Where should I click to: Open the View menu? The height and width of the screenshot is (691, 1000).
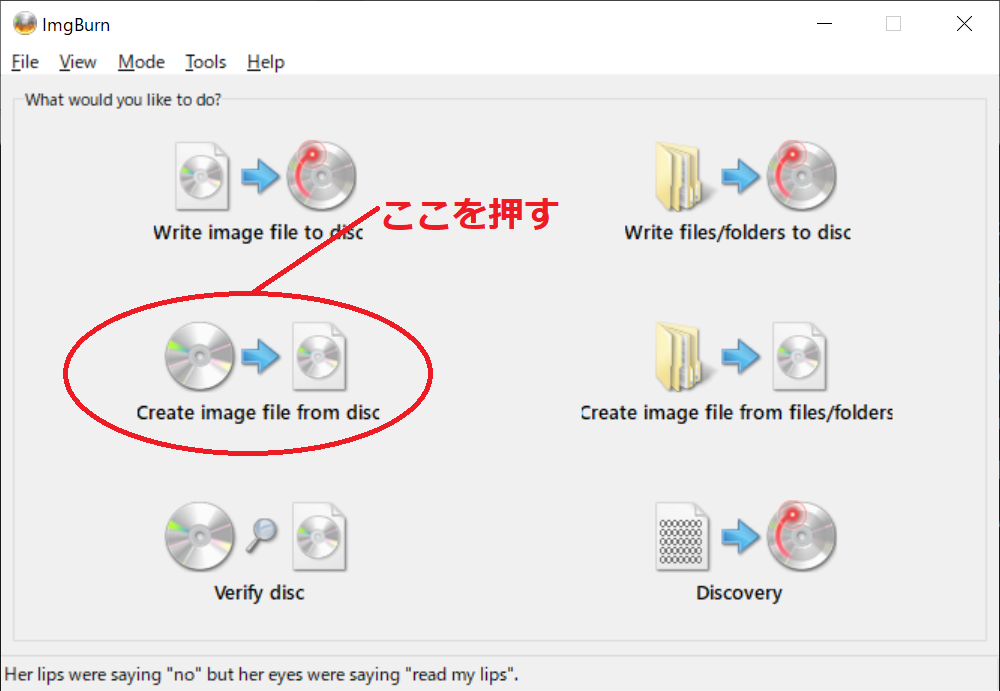77,62
